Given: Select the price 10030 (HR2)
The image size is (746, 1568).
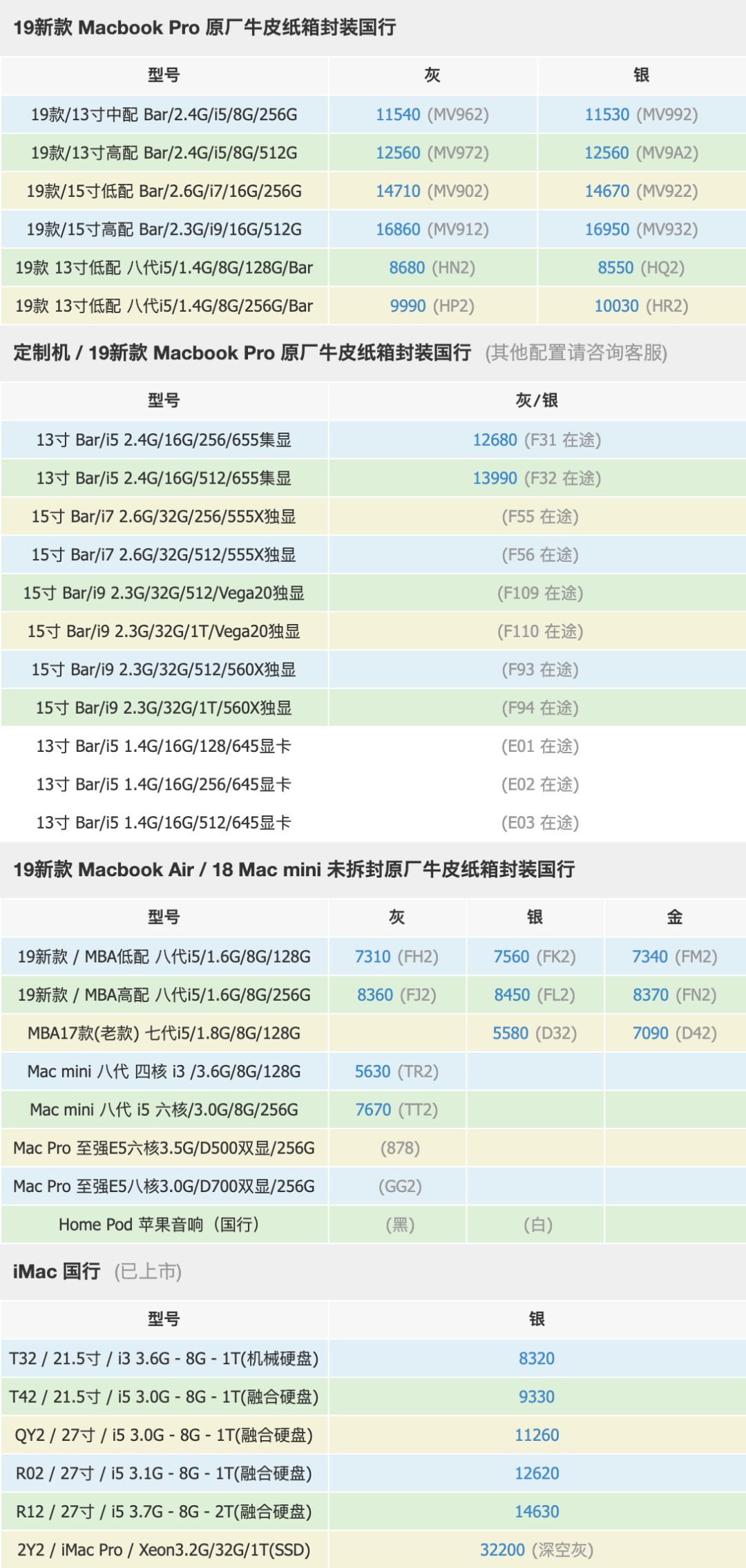Looking at the screenshot, I should [x=641, y=306].
